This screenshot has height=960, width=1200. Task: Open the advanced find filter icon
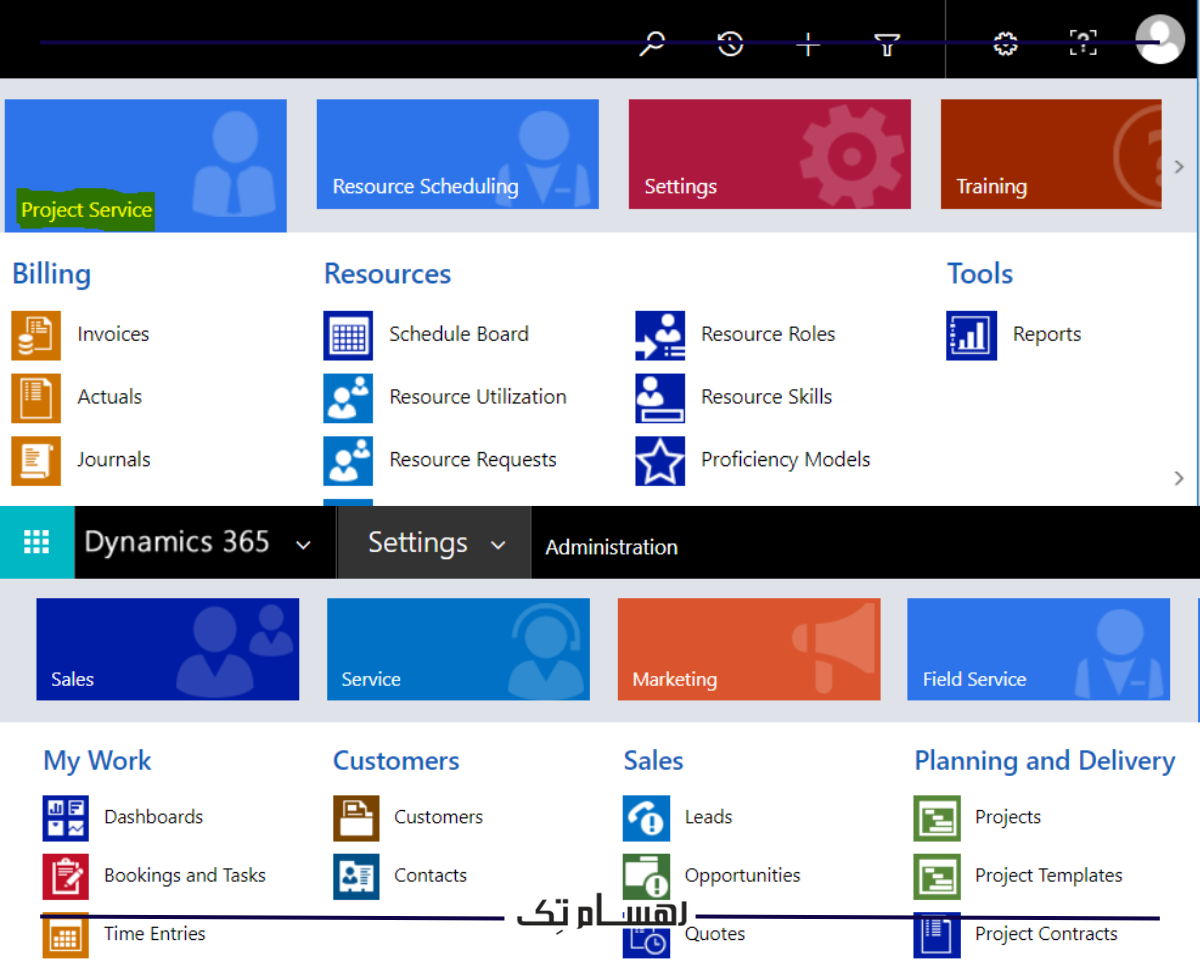tap(887, 44)
